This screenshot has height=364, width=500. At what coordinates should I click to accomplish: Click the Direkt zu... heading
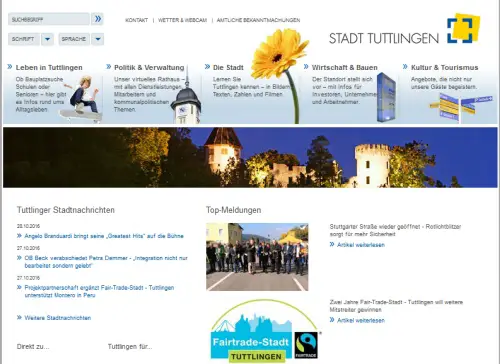33,347
